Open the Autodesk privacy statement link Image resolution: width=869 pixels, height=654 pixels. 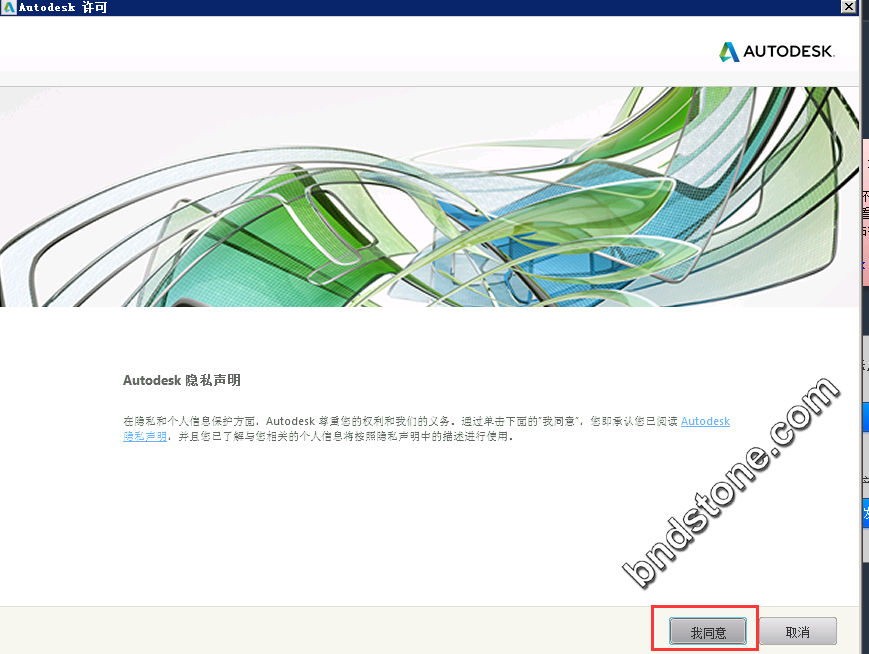[x=705, y=421]
